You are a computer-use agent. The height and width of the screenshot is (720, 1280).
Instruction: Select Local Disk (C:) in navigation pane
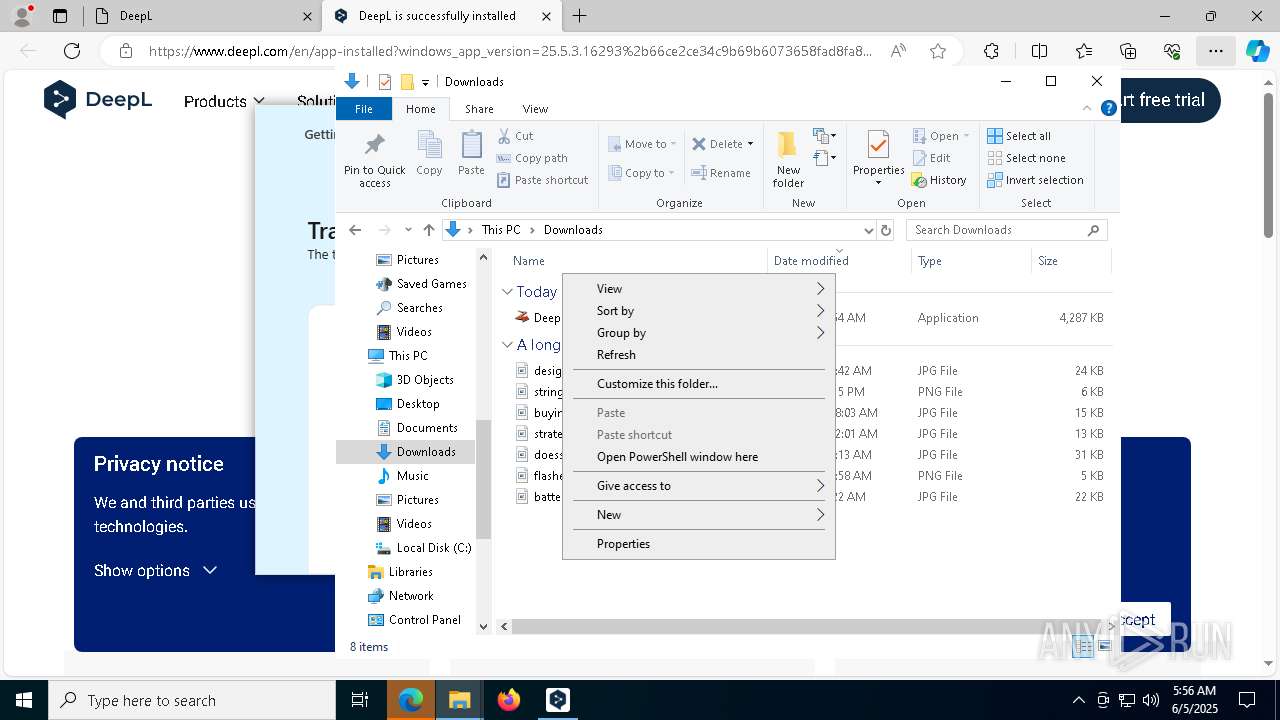click(x=423, y=548)
